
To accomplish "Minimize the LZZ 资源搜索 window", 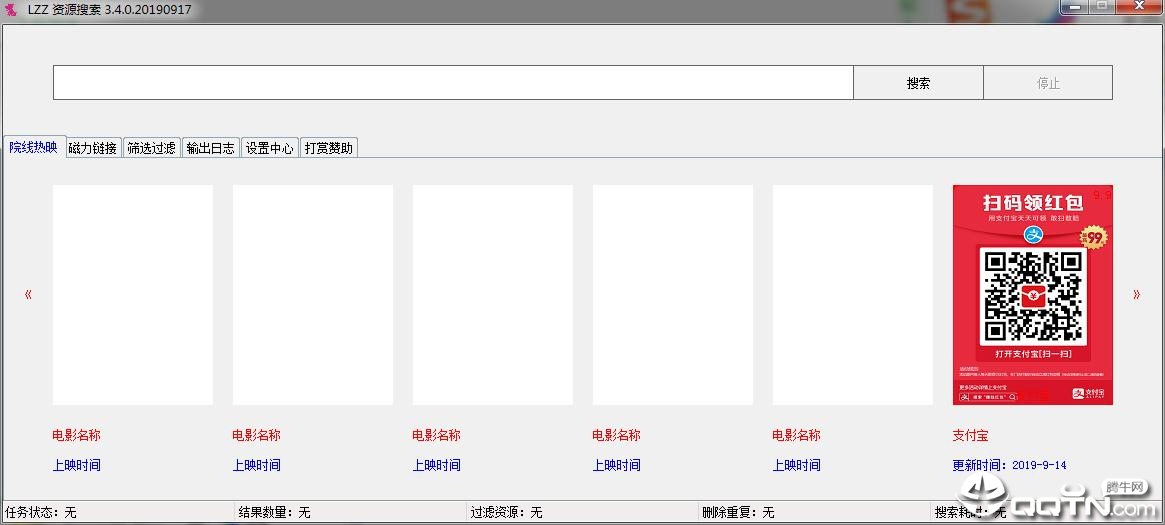I will tap(1074, 6).
